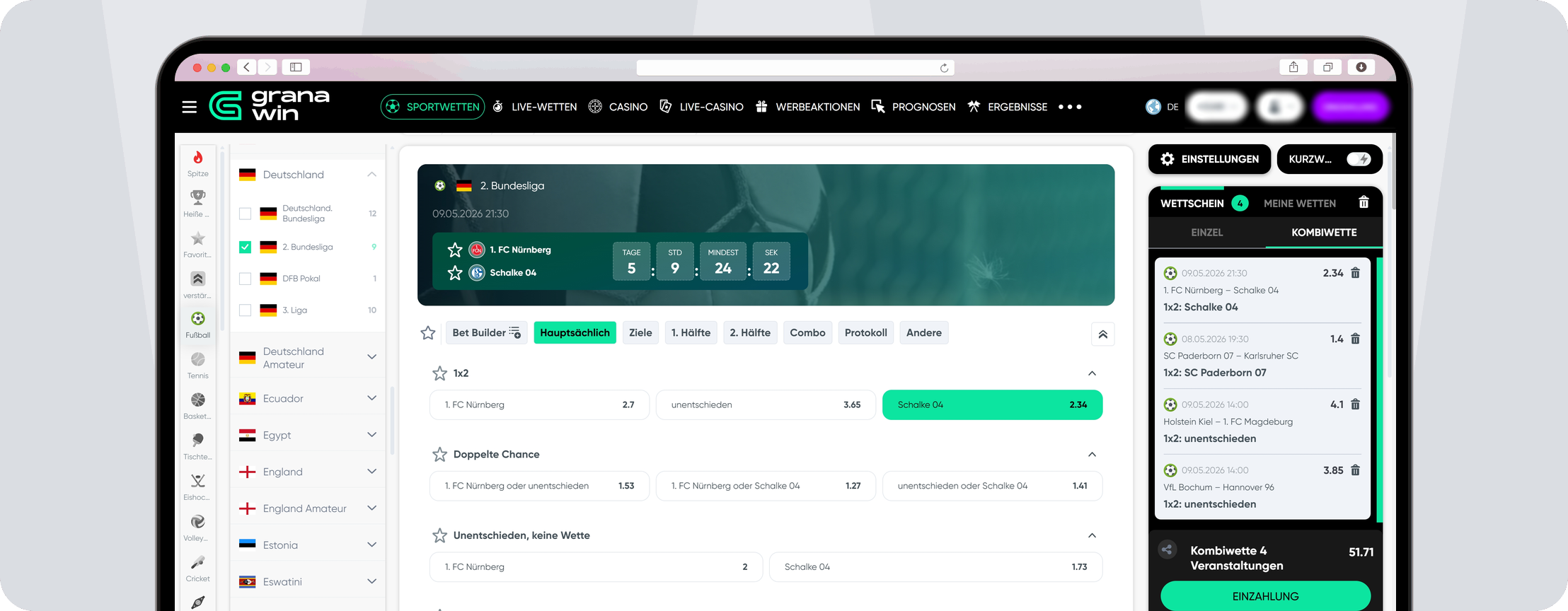Expand the Egypt leagues
This screenshot has height=611, width=1568.
pos(371,435)
